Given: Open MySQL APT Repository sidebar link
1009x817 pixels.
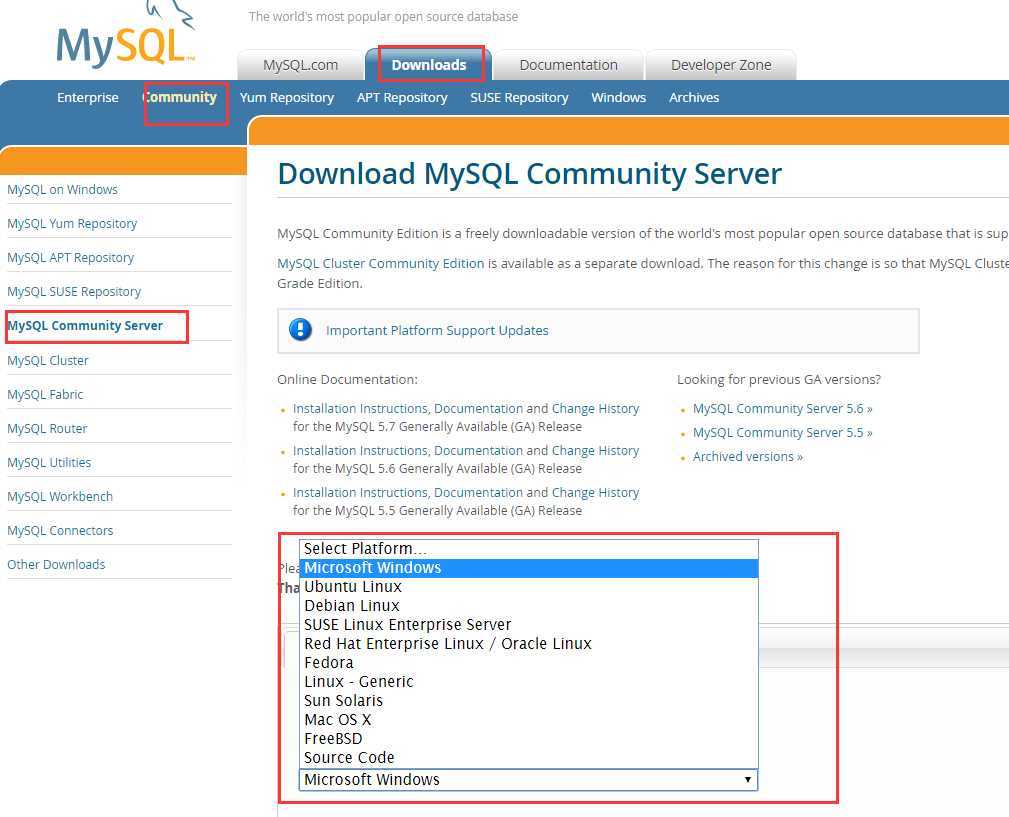Looking at the screenshot, I should [x=71, y=258].
